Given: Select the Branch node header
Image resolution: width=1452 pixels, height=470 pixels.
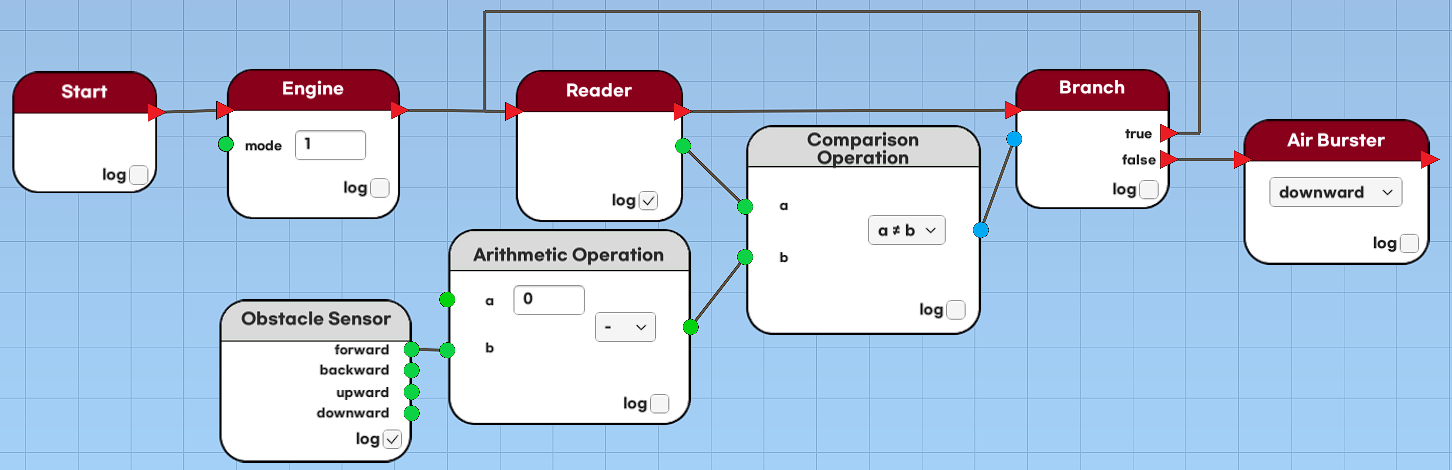Looking at the screenshot, I should pyautogui.click(x=1092, y=88).
